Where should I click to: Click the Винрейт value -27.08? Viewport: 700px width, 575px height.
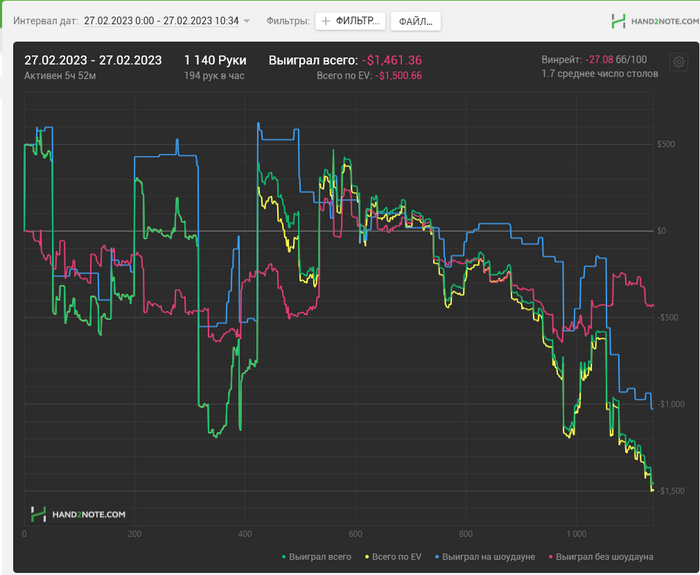point(600,60)
